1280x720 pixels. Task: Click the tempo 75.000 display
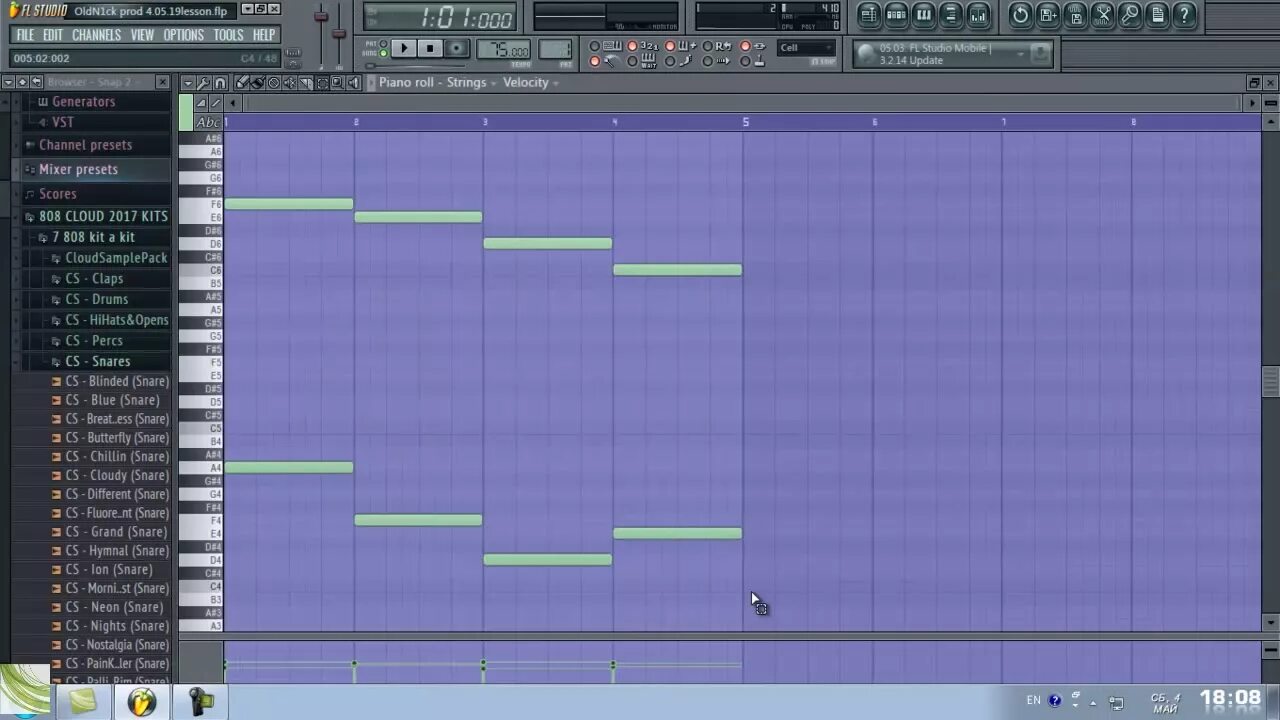504,50
